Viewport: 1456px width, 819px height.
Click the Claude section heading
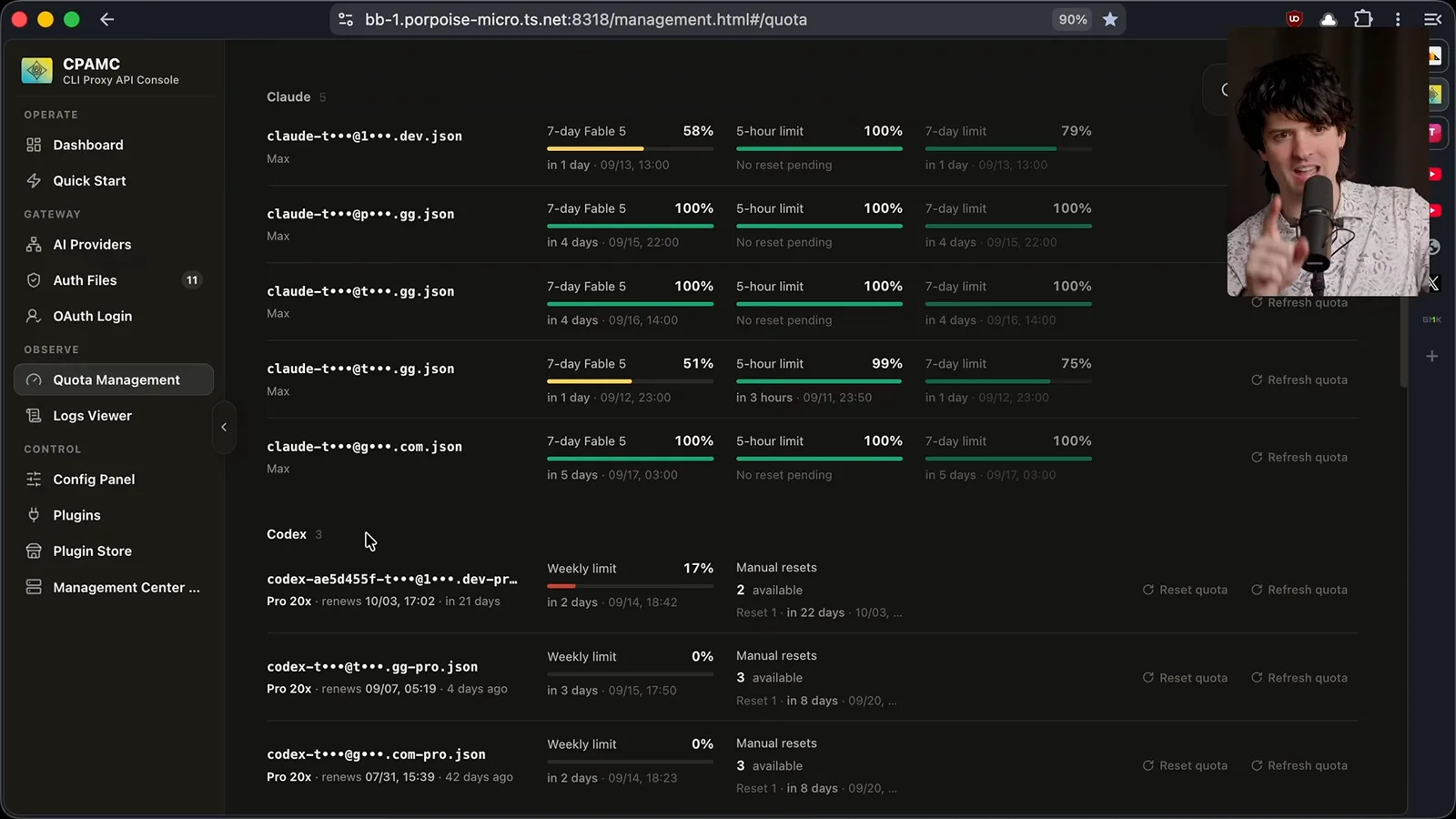pyautogui.click(x=288, y=96)
